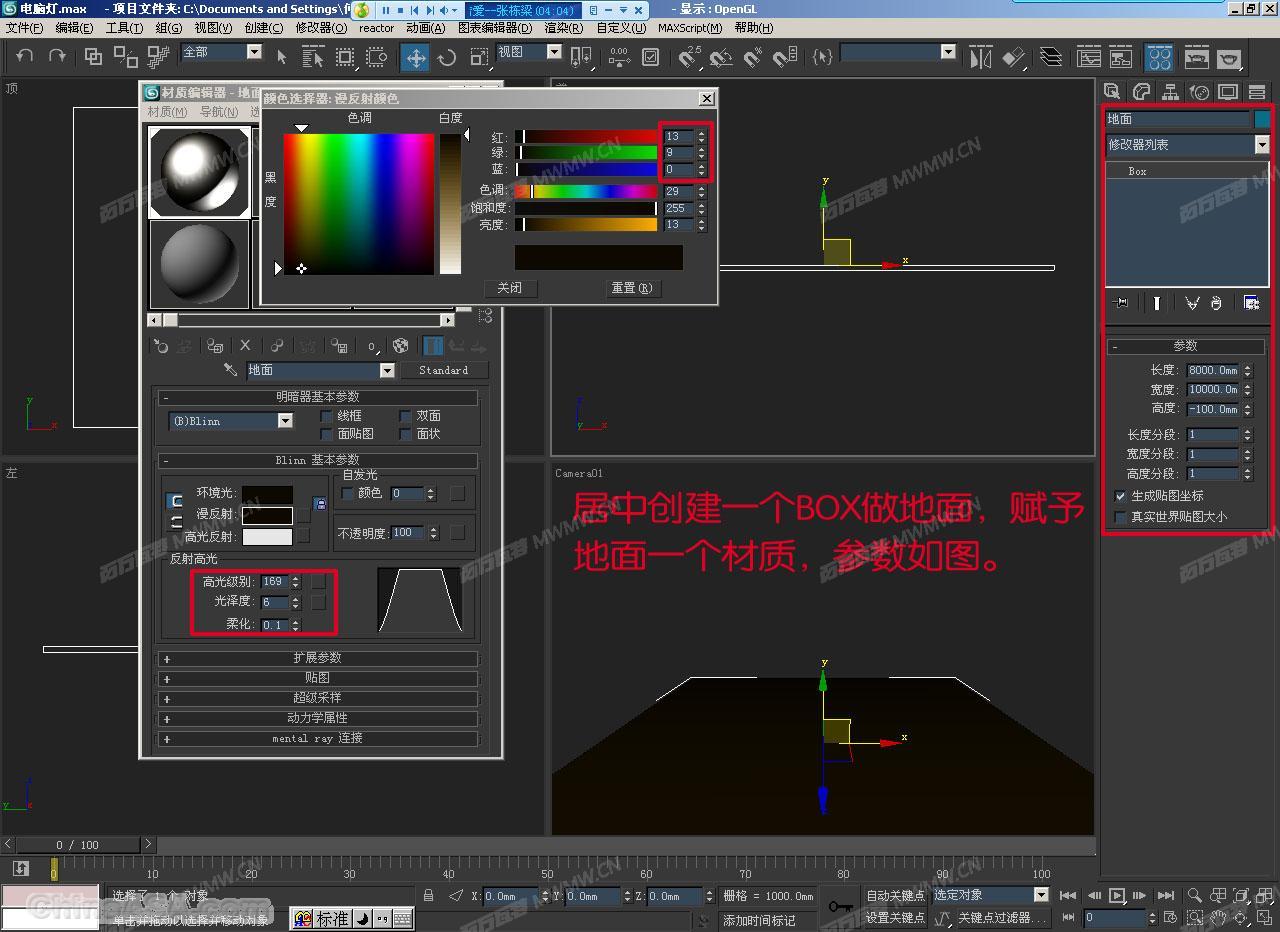Click the 高光反射 specular color swatch
Image resolution: width=1280 pixels, height=932 pixels.
[267, 537]
